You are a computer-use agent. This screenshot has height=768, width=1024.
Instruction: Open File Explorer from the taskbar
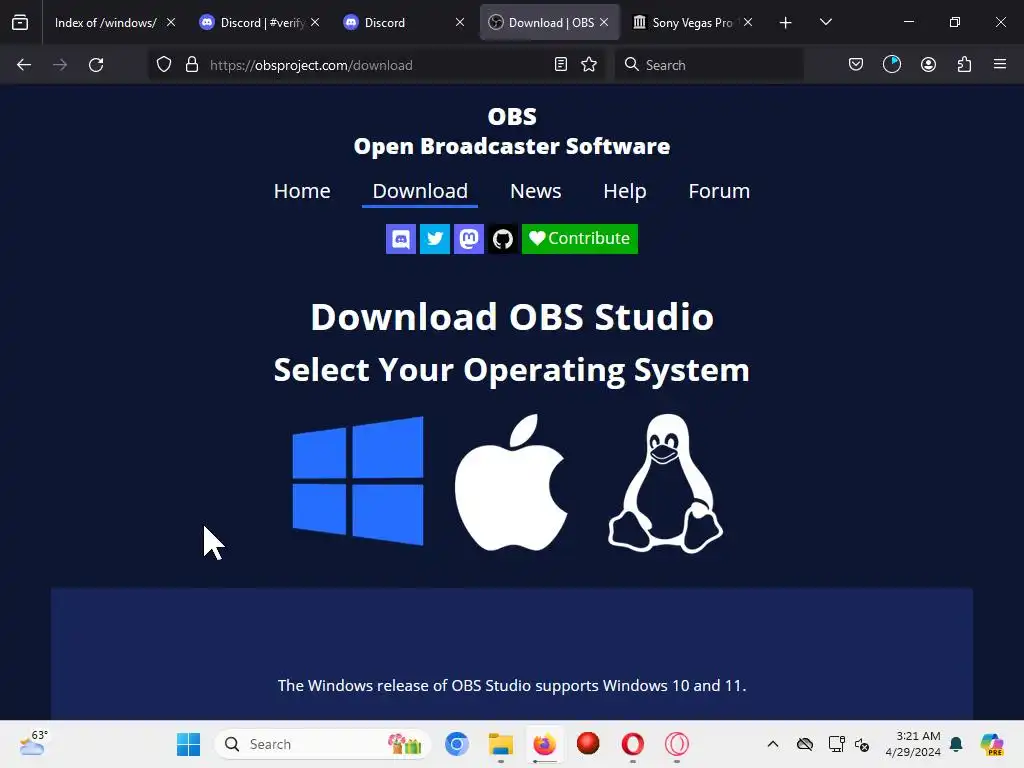(501, 744)
